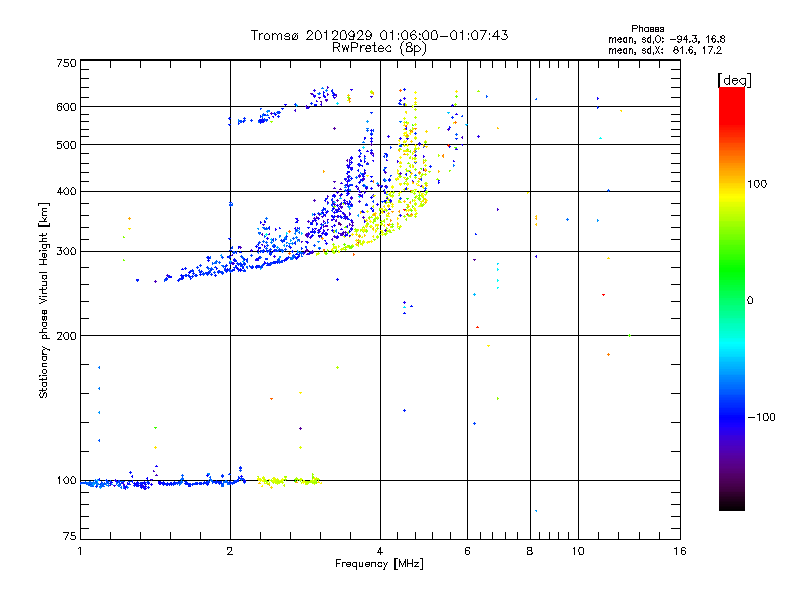
Task: Click the x-axis tick label '2'
Action: [x=230, y=551]
